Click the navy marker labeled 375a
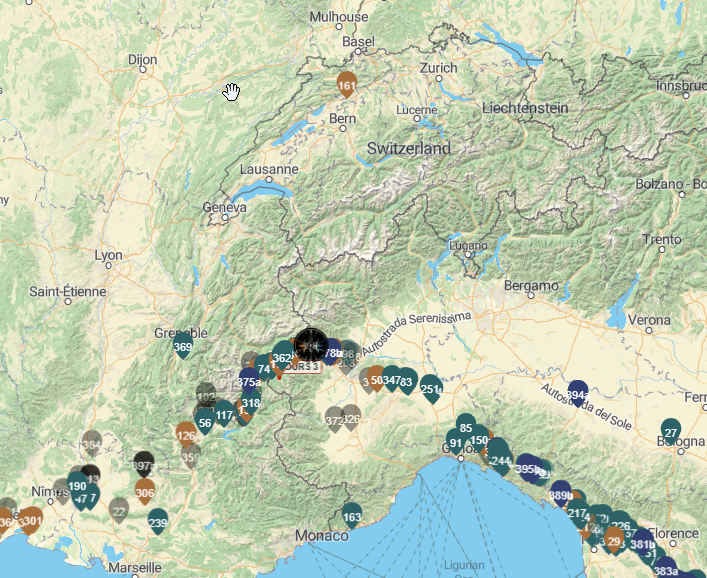Screen dimensions: 707x578 (x=249, y=381)
